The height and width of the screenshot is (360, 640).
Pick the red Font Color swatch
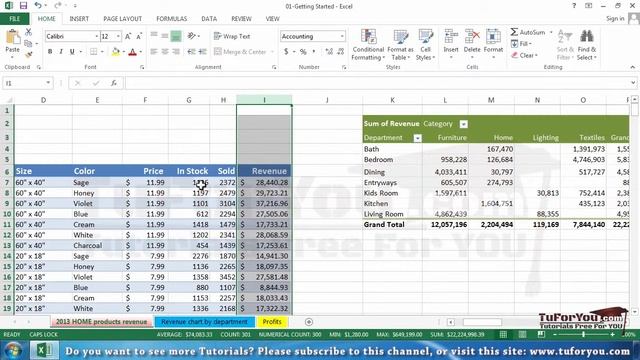pos(132,52)
